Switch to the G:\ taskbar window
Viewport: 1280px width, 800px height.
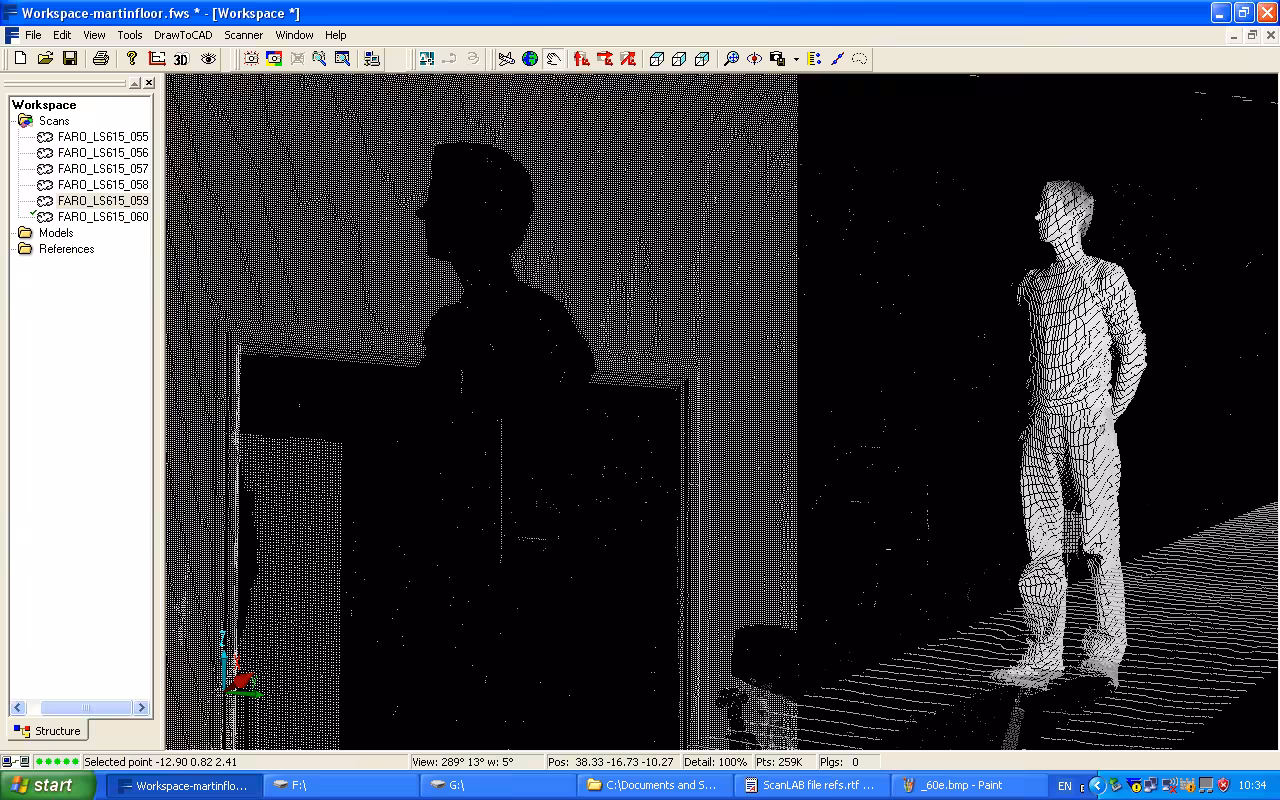[x=498, y=785]
